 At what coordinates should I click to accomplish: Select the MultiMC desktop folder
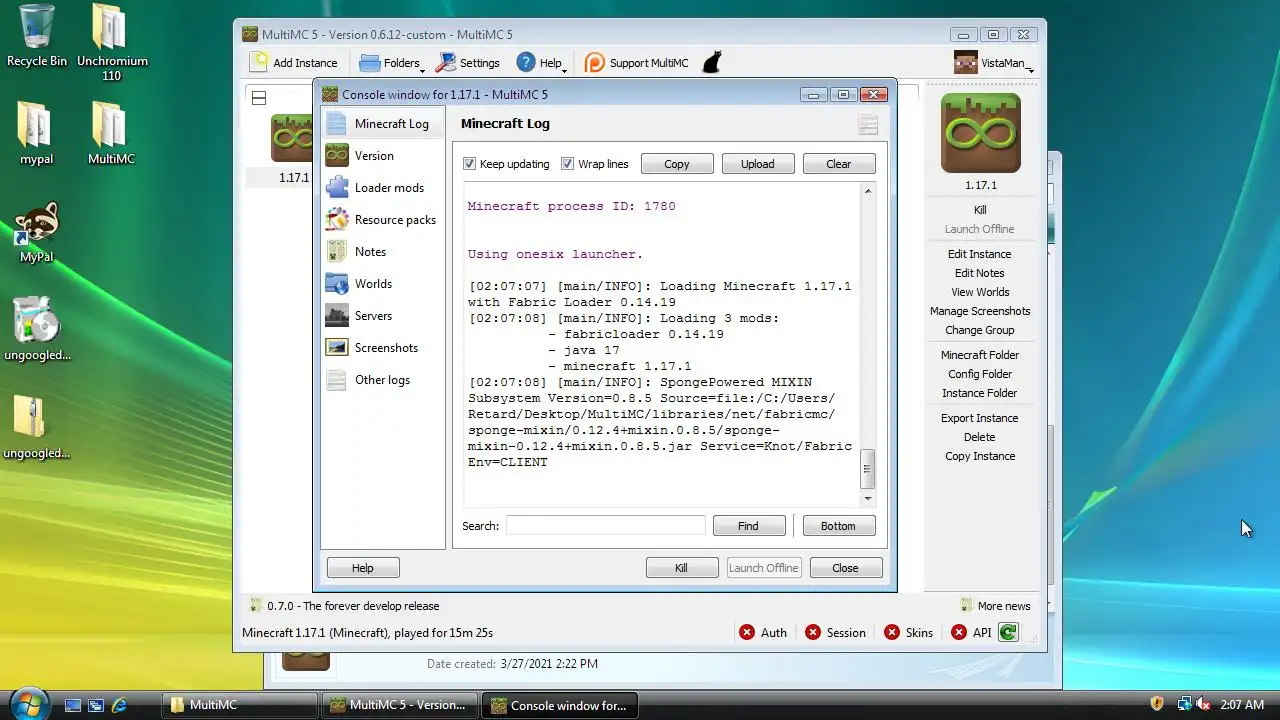click(111, 133)
